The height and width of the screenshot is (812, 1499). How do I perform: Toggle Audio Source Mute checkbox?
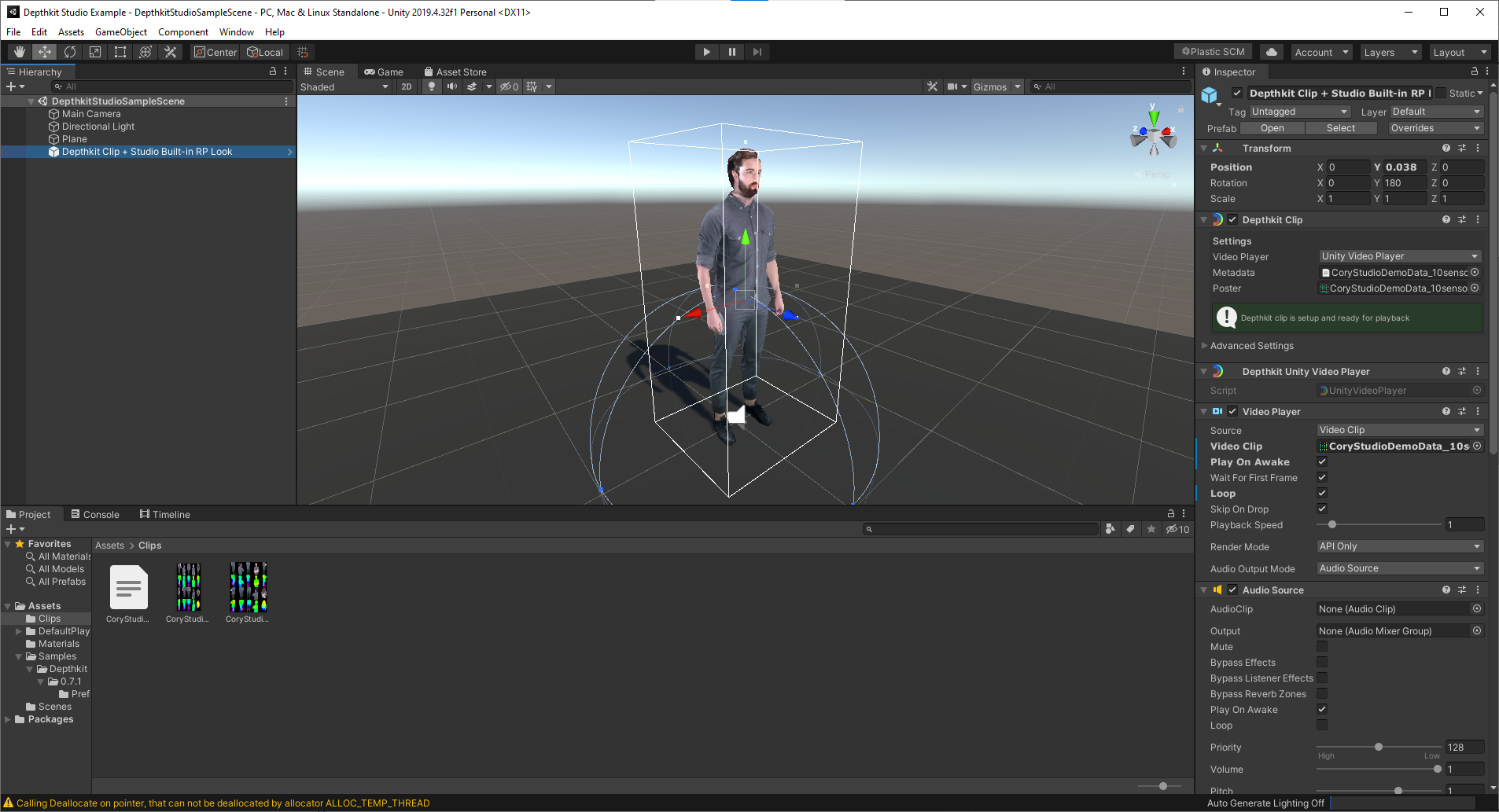pyautogui.click(x=1322, y=647)
